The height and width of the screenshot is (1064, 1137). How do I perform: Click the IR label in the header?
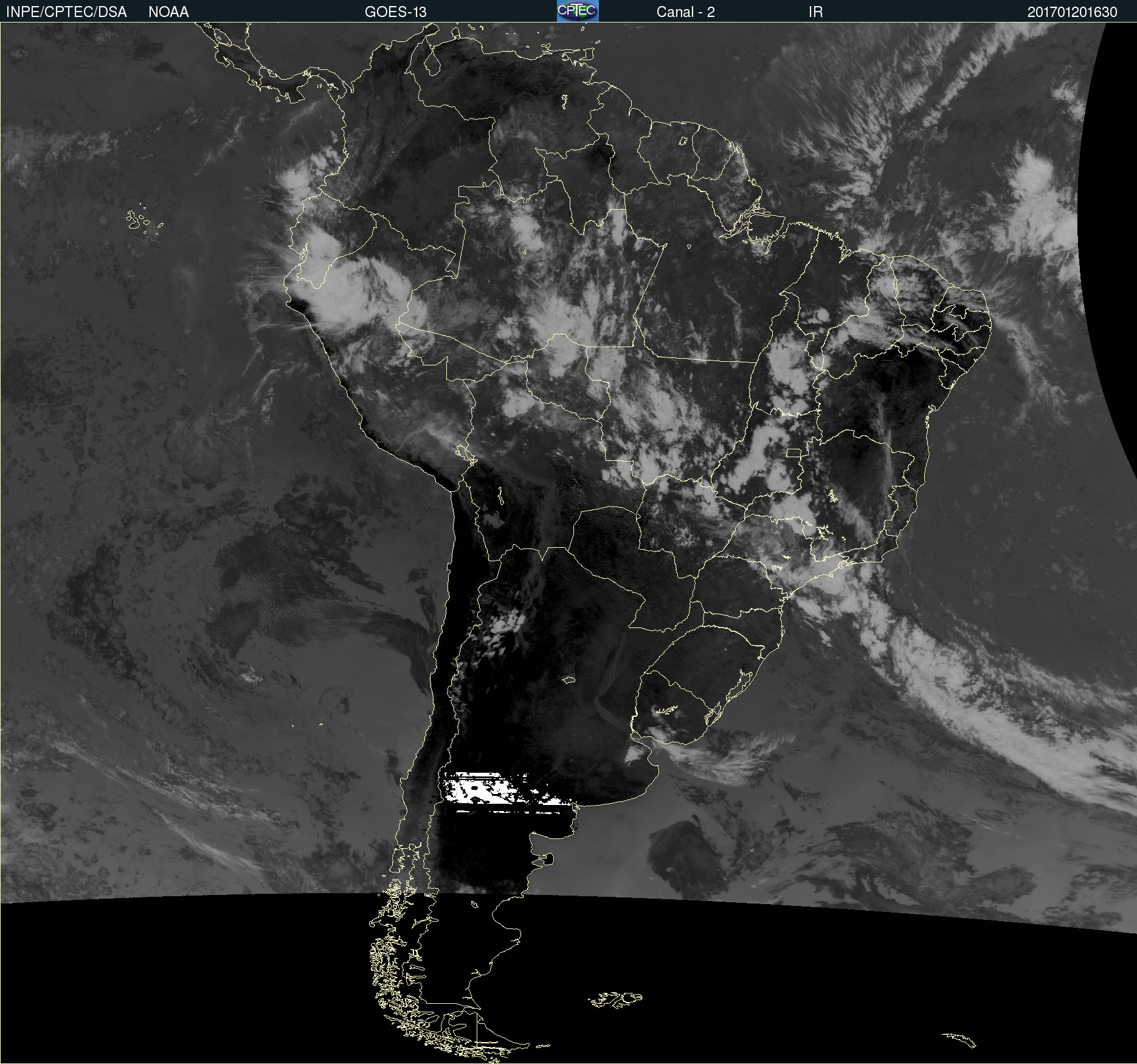pyautogui.click(x=815, y=12)
